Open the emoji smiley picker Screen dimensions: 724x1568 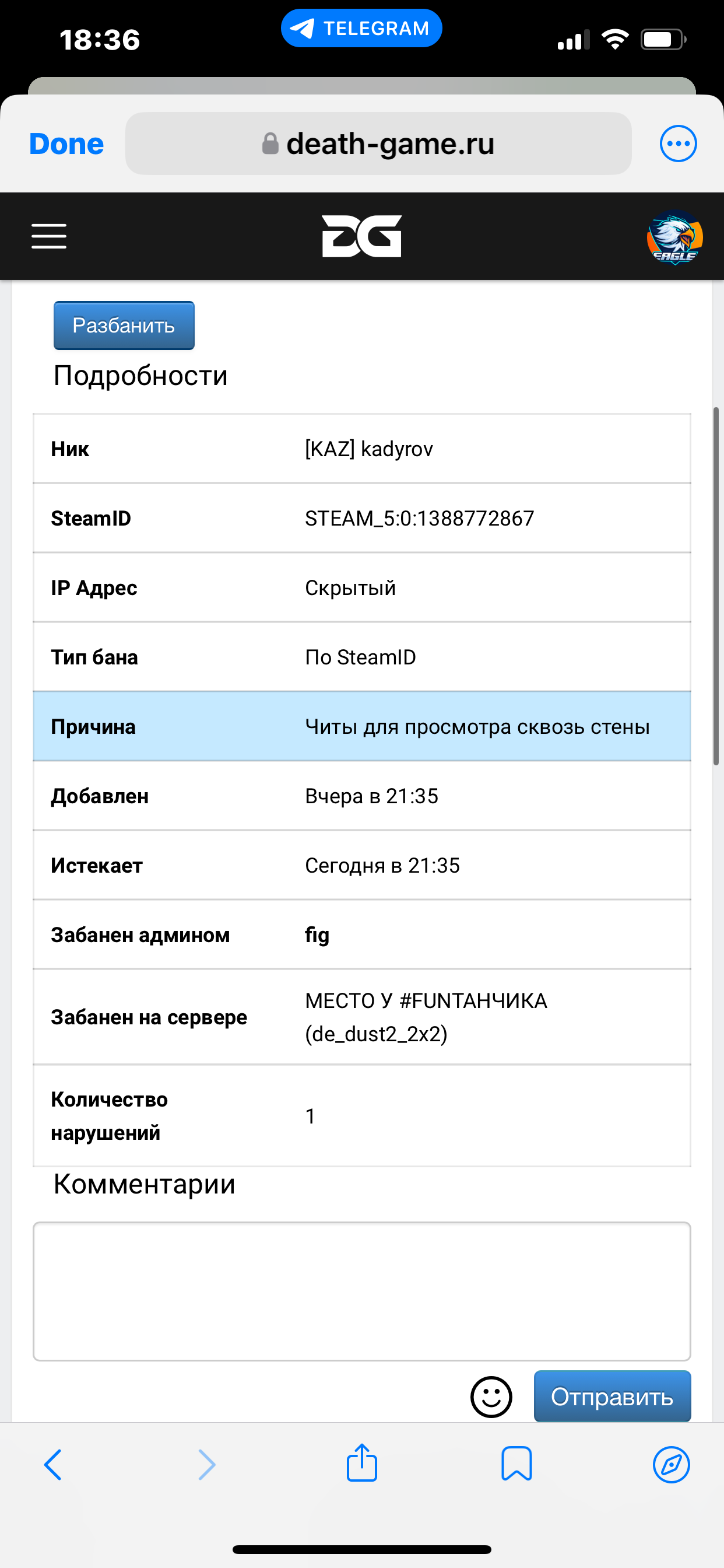(x=491, y=1397)
